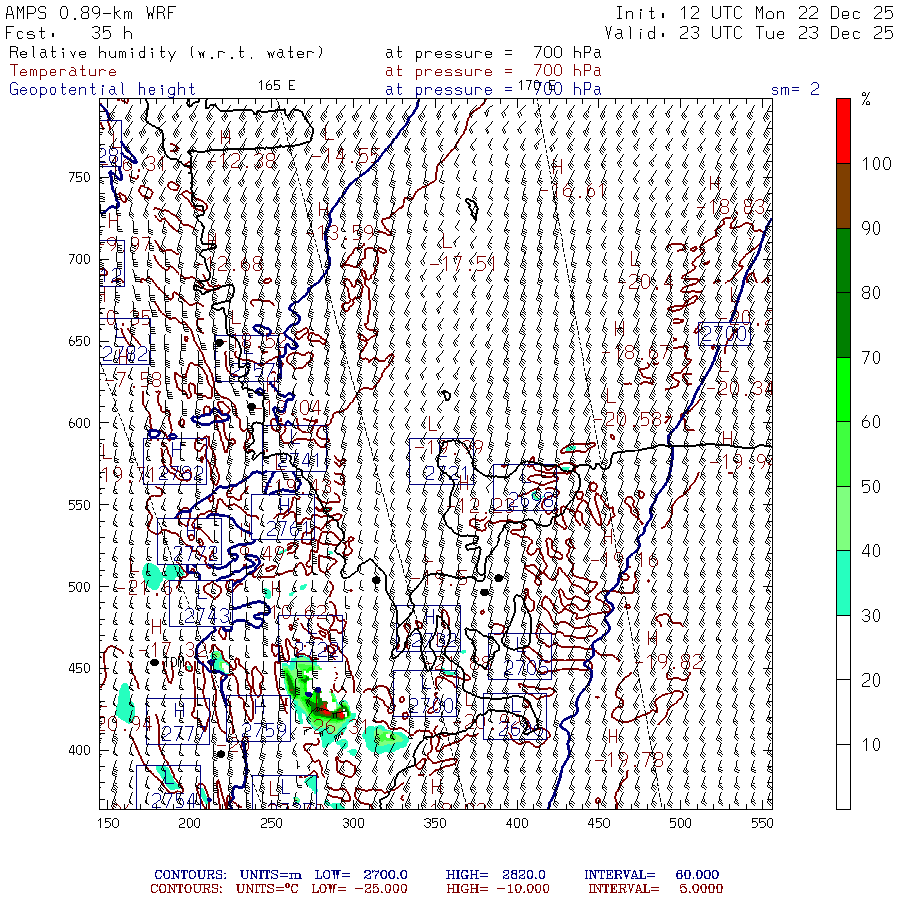
Task: Click the white 10–20 colorbar segment
Action: pos(843,712)
